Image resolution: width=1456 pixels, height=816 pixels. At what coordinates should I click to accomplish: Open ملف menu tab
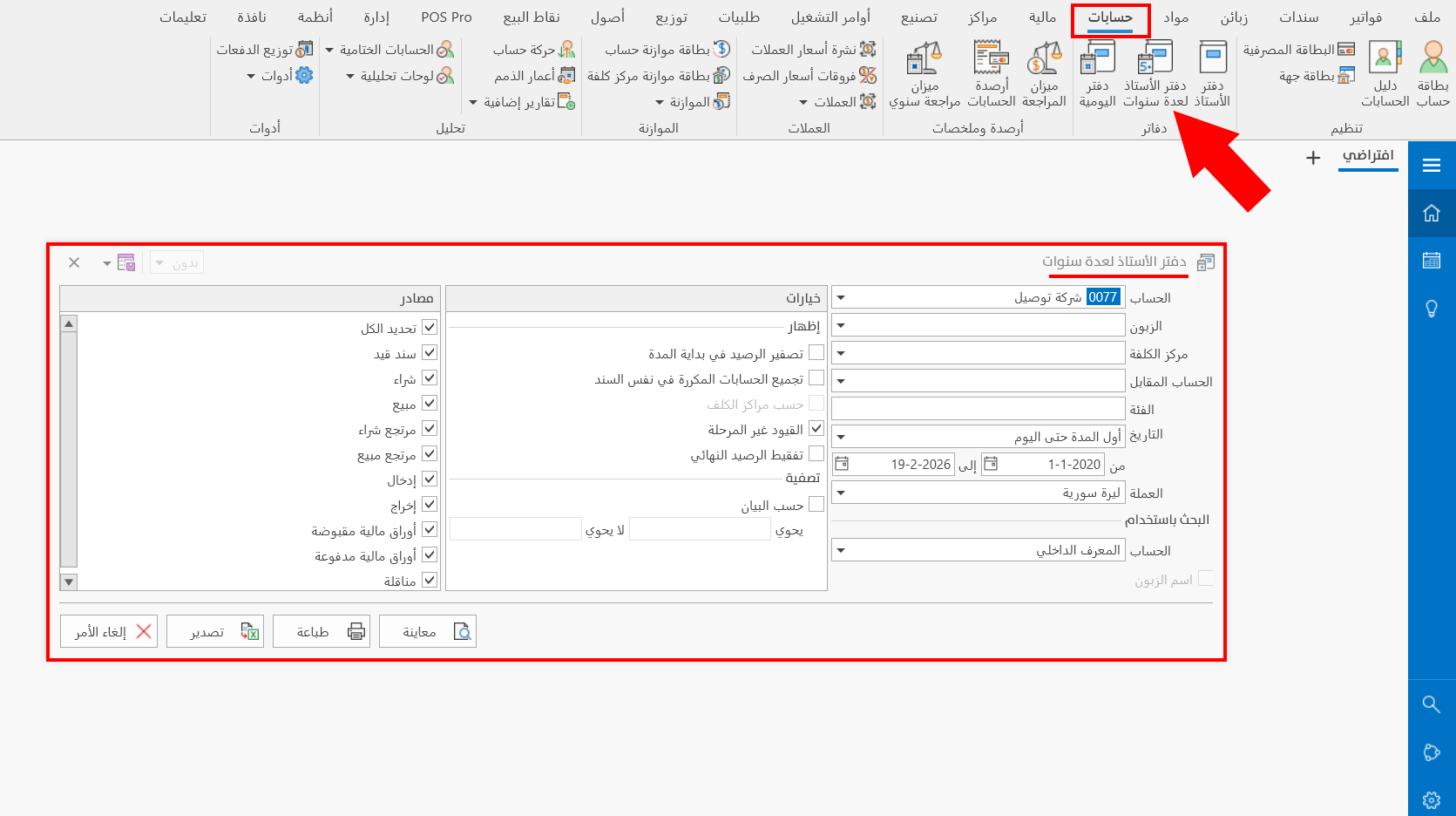(1427, 17)
